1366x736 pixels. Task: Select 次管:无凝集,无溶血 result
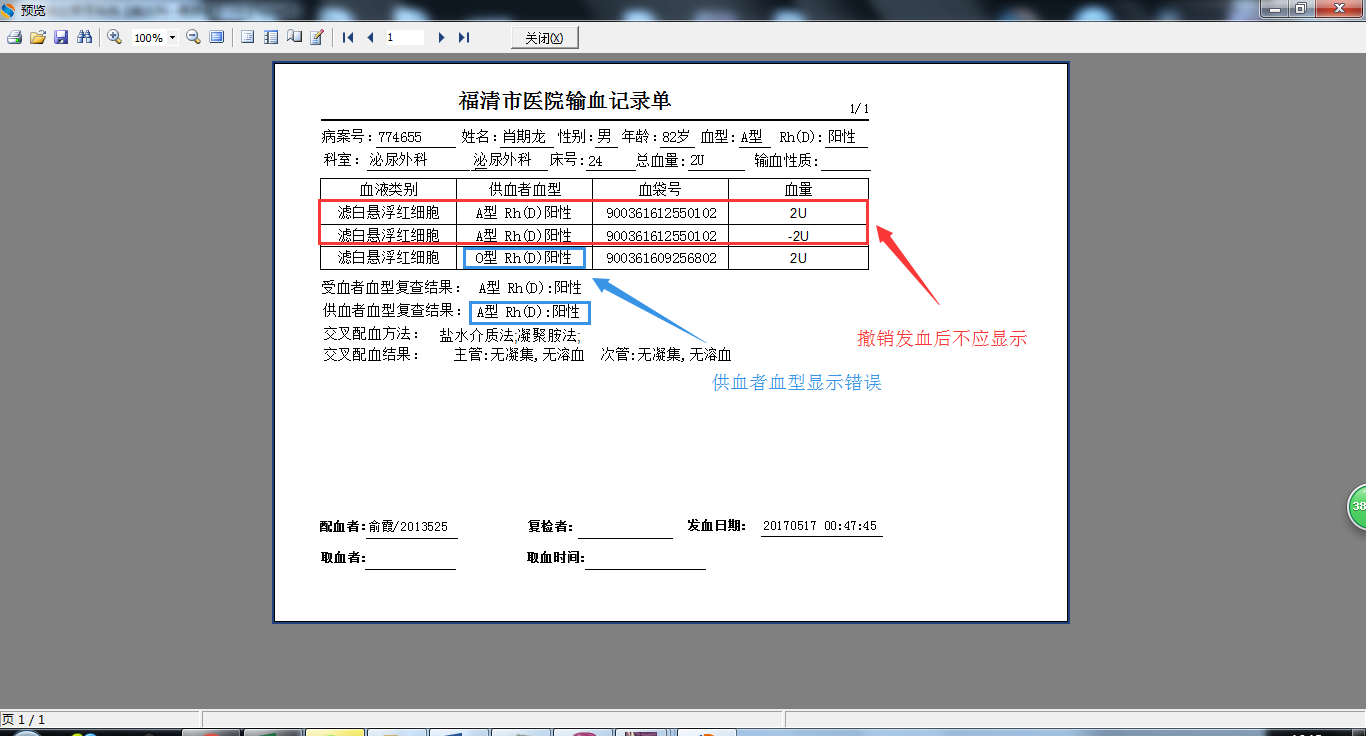666,354
